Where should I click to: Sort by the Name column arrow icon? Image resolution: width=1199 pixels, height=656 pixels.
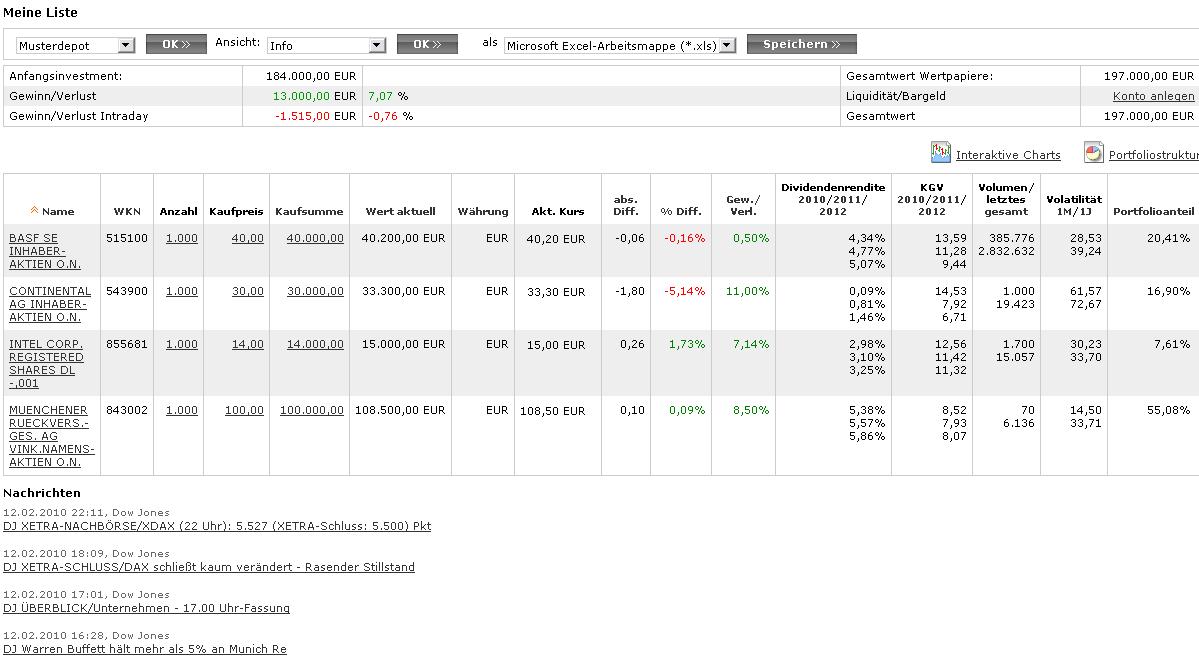click(x=34, y=210)
